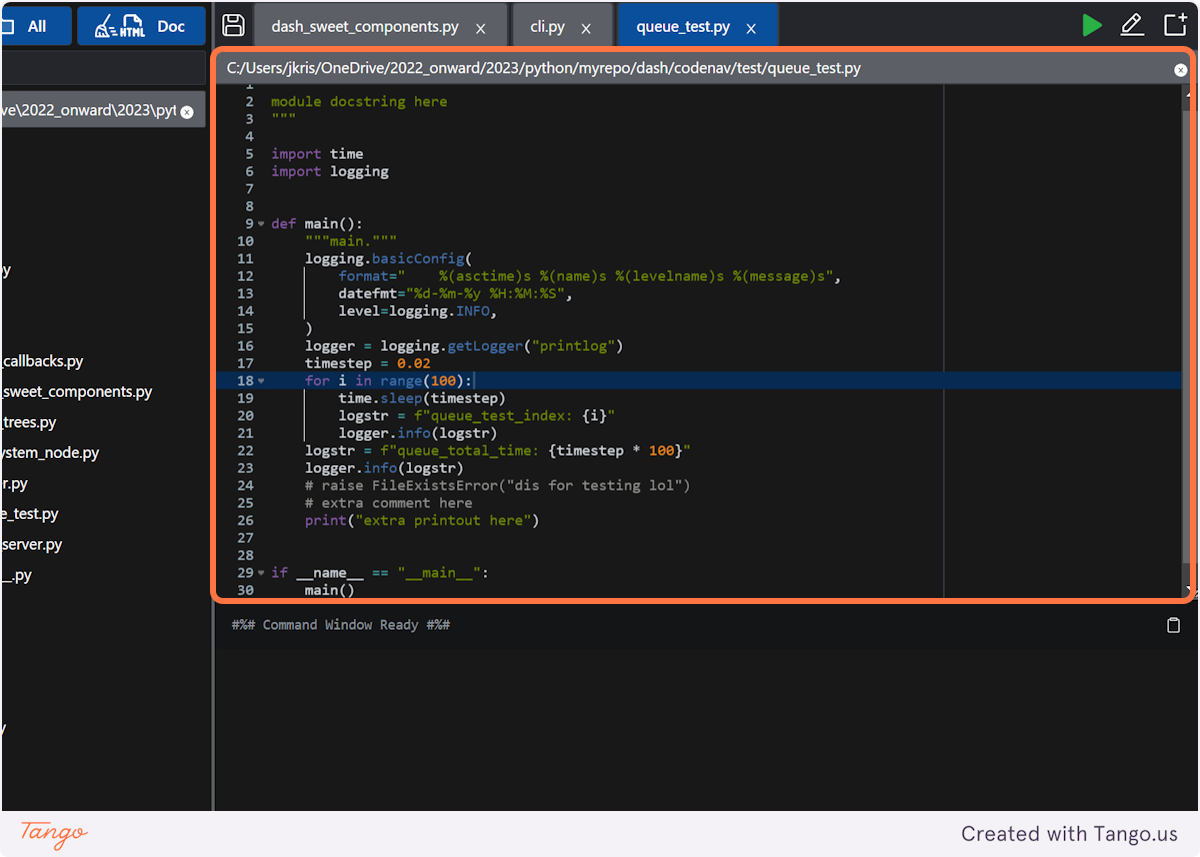
Task: Open e_test.py in the file list
Action: [x=29, y=514]
